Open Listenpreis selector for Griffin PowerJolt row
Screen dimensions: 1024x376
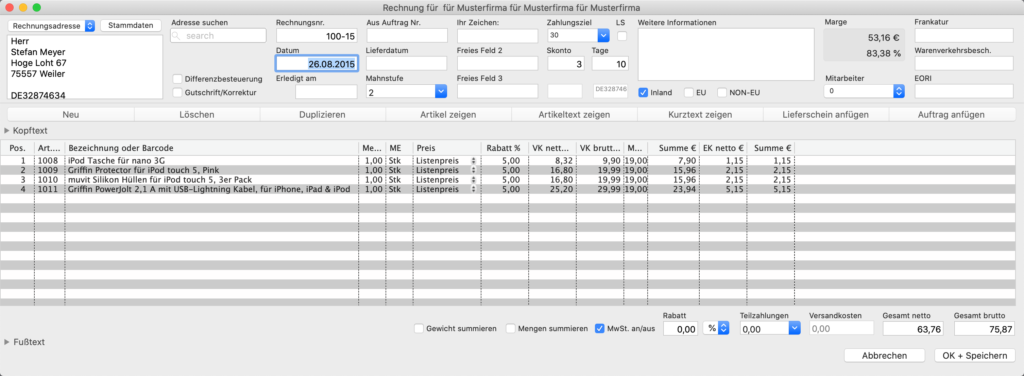(472, 189)
